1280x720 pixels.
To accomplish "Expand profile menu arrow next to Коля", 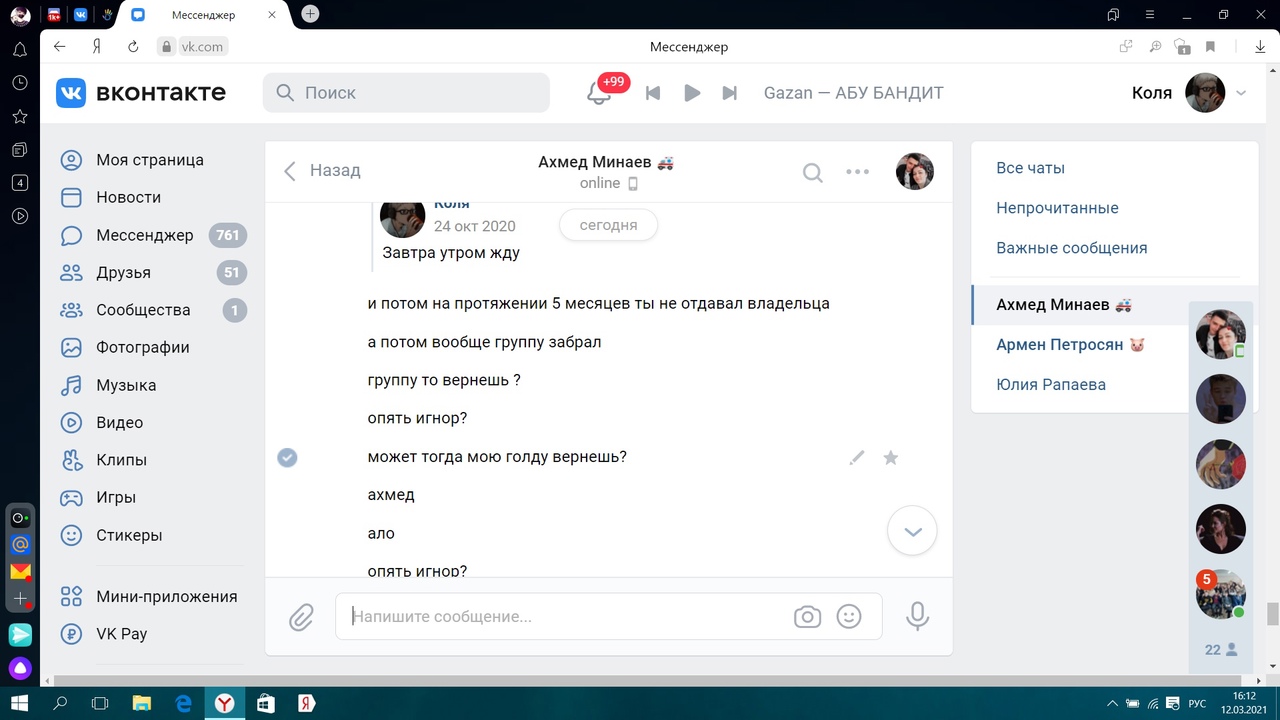I will tap(1241, 93).
